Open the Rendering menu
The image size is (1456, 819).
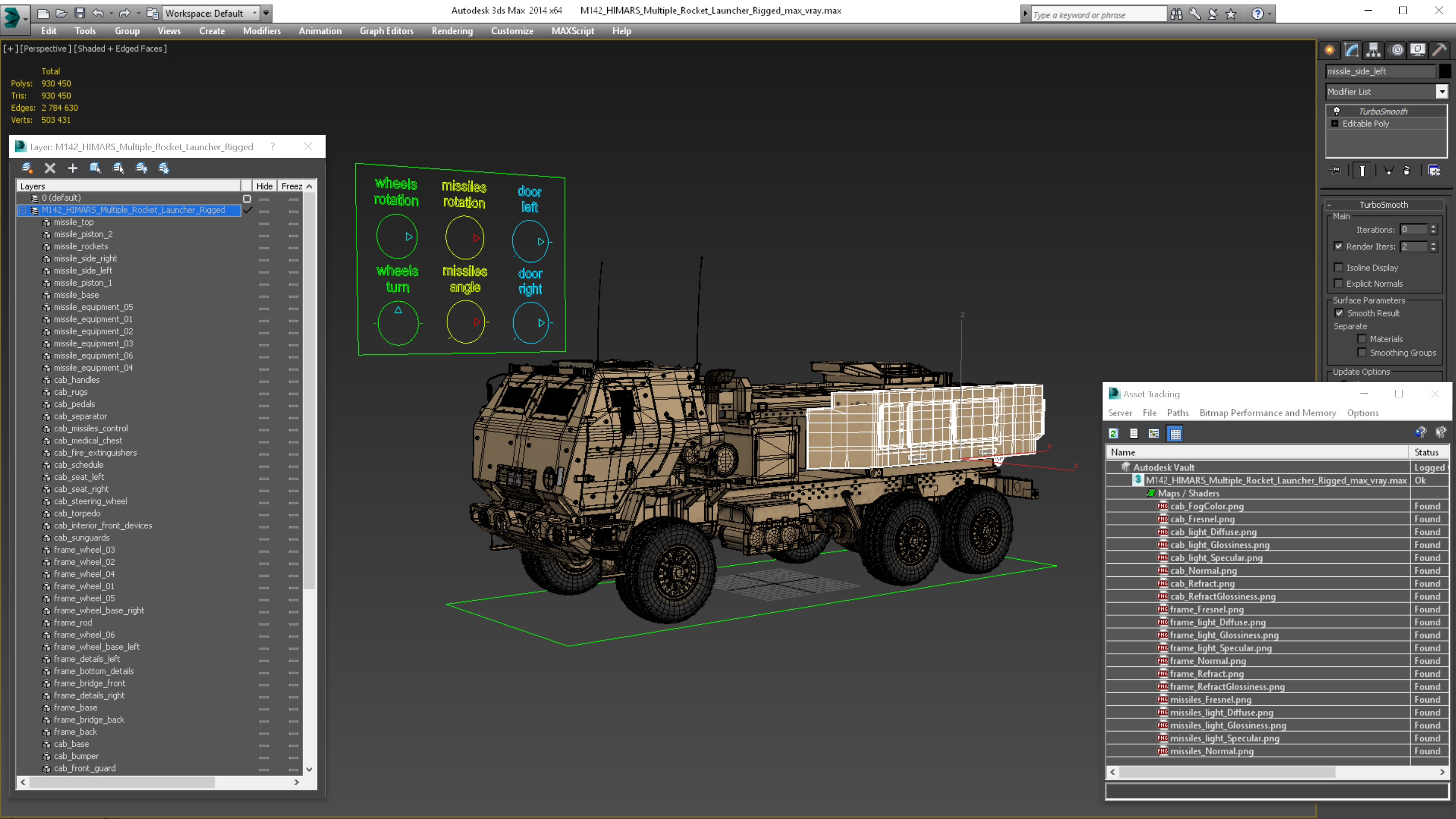point(451,31)
